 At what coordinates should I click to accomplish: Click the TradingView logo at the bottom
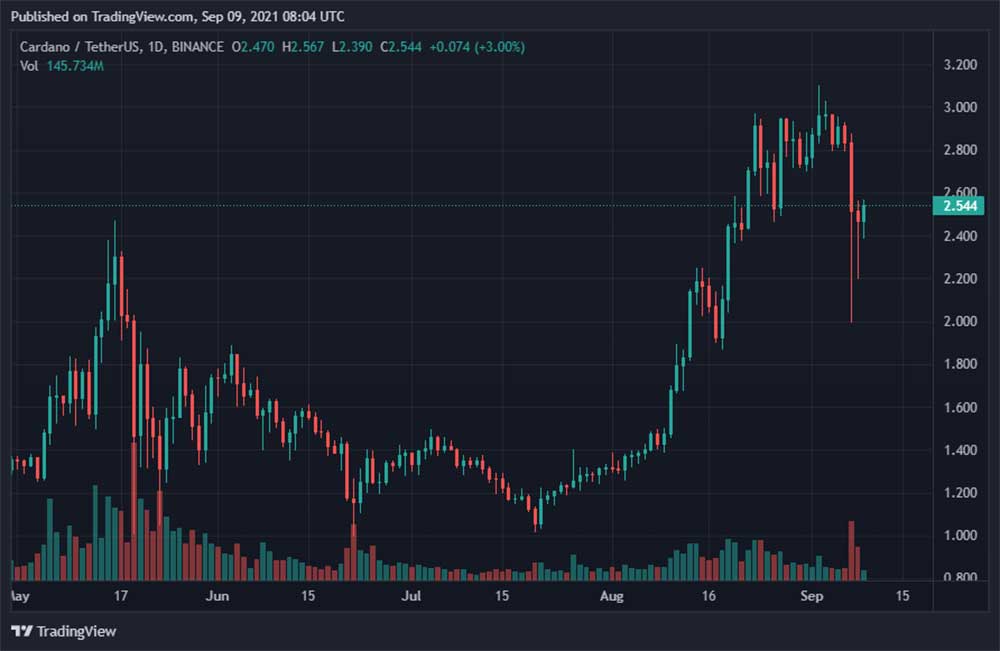point(64,631)
